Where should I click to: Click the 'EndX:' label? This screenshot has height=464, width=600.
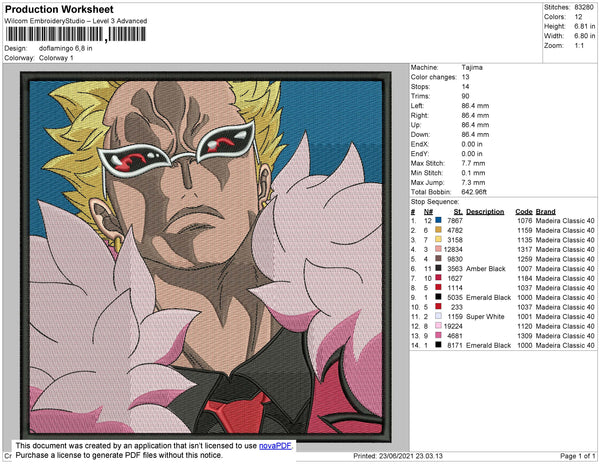[x=420, y=144]
